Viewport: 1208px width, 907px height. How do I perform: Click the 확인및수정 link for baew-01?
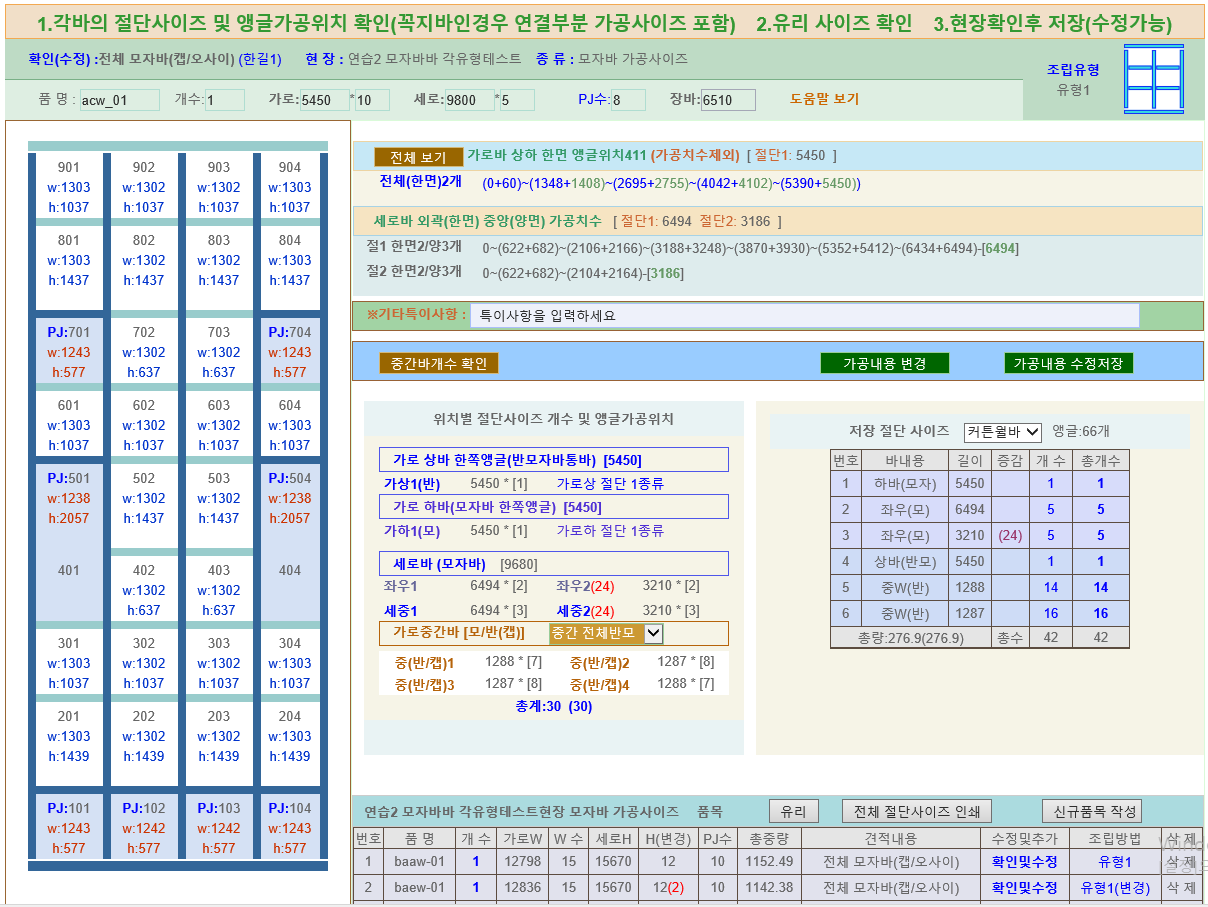click(x=1024, y=887)
